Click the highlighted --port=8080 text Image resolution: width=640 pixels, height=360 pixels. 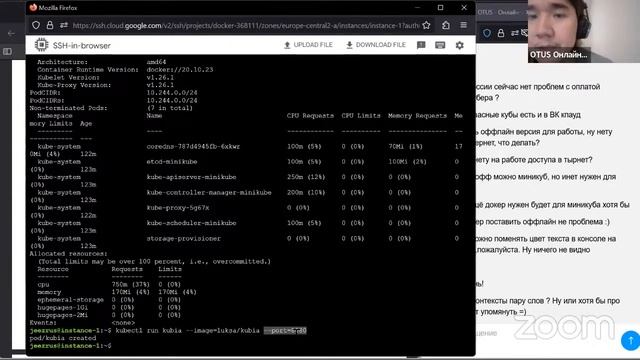[285, 331]
